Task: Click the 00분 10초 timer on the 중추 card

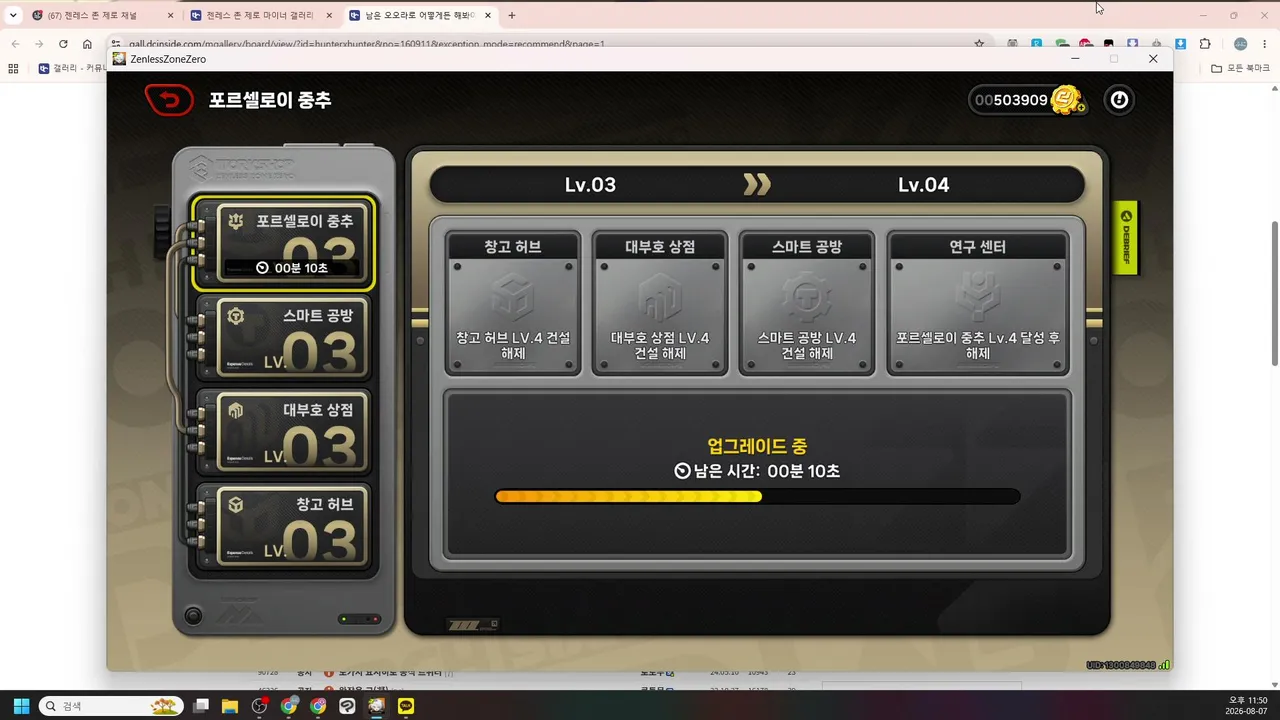Action: [x=292, y=268]
